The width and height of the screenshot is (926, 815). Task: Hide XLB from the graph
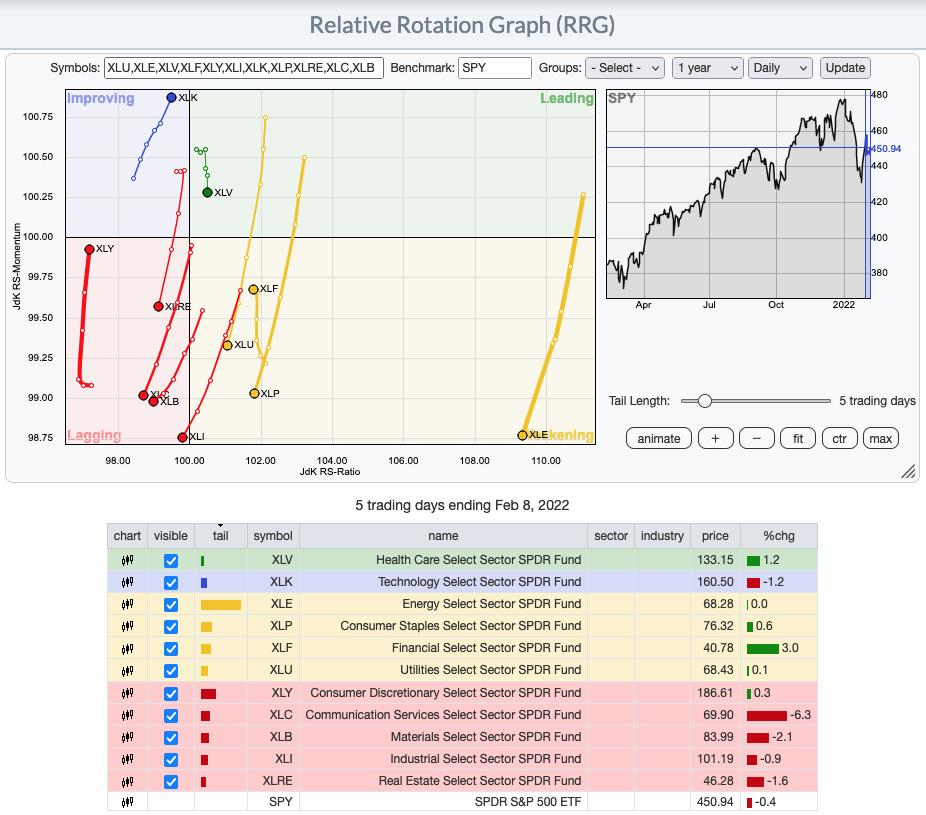[x=171, y=738]
